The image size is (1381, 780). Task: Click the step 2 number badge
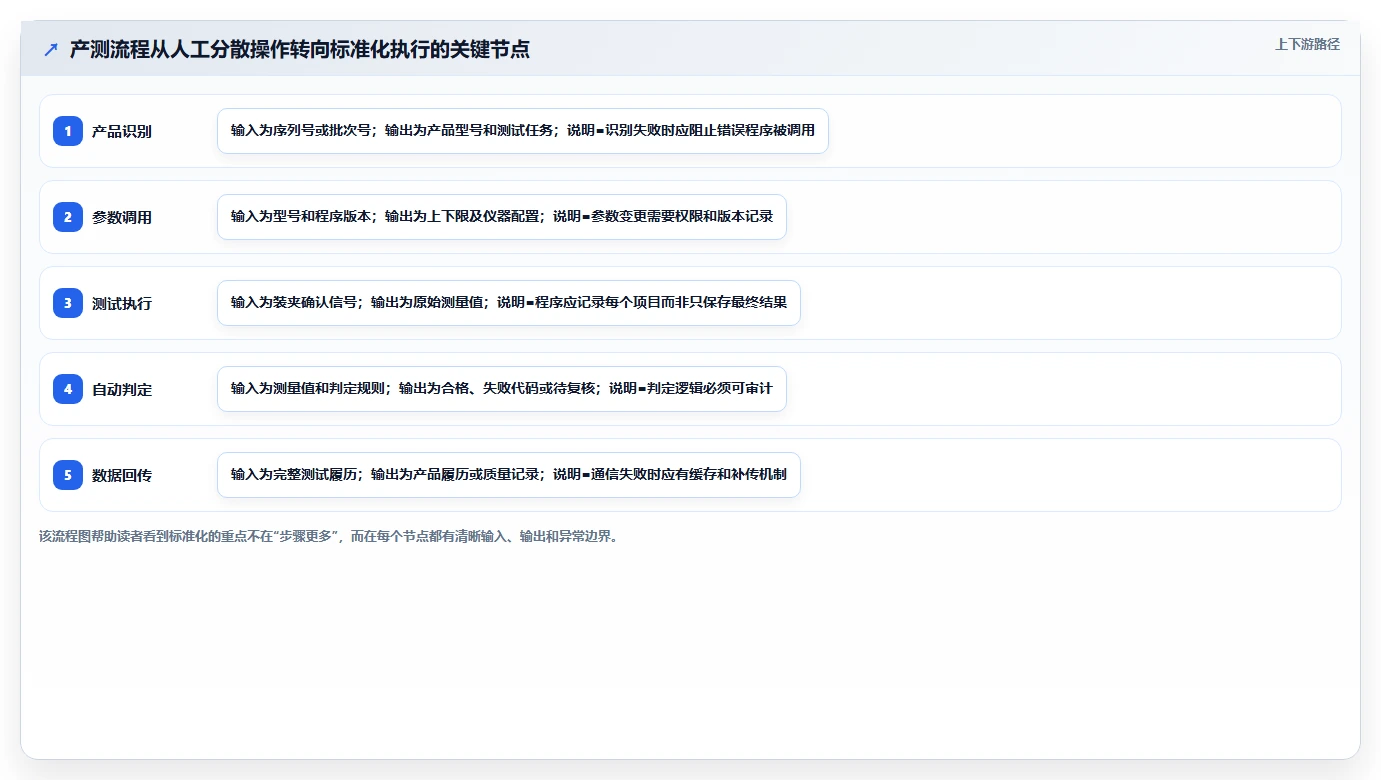pos(68,217)
